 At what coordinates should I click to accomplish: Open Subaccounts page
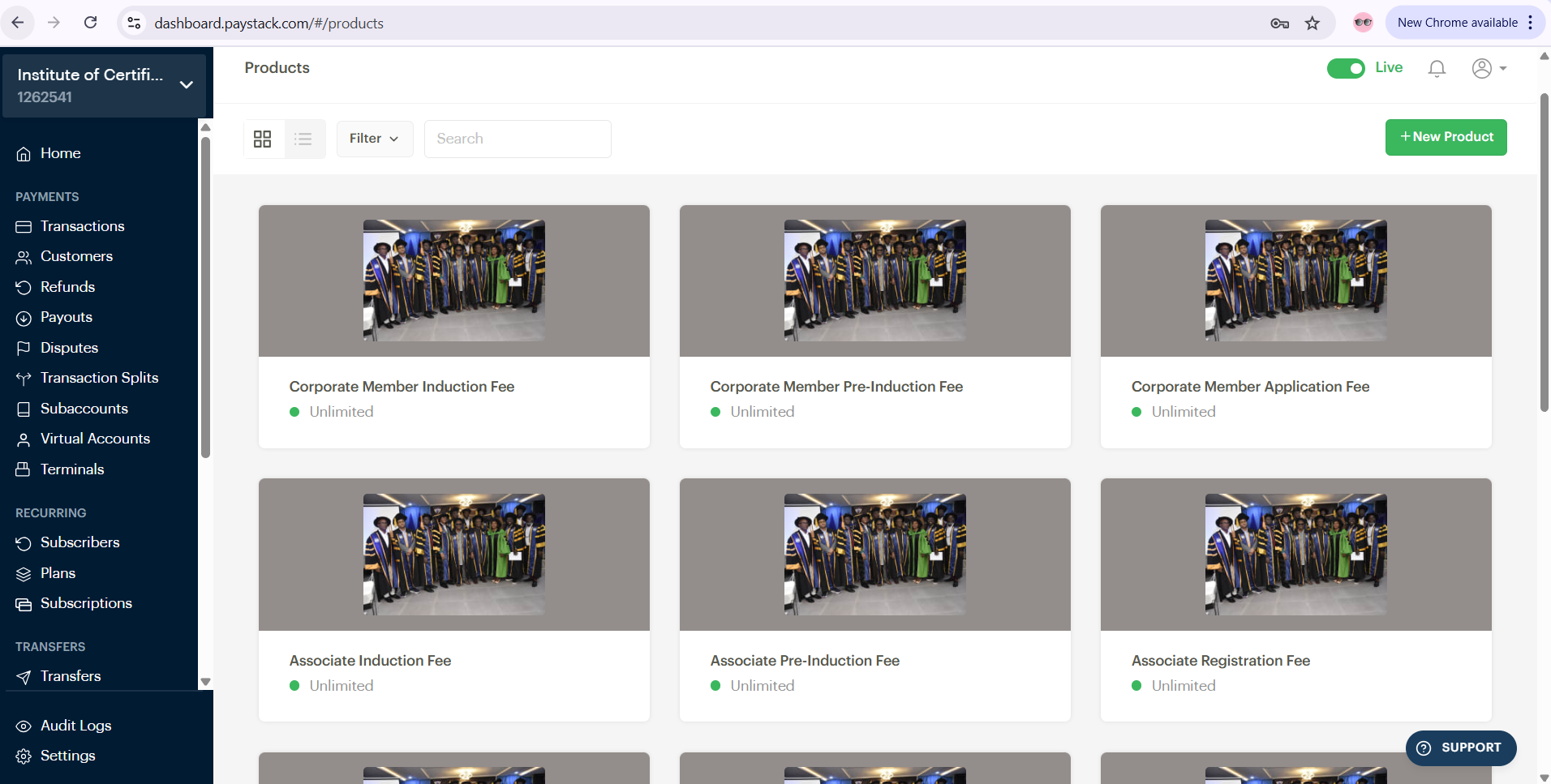(84, 409)
